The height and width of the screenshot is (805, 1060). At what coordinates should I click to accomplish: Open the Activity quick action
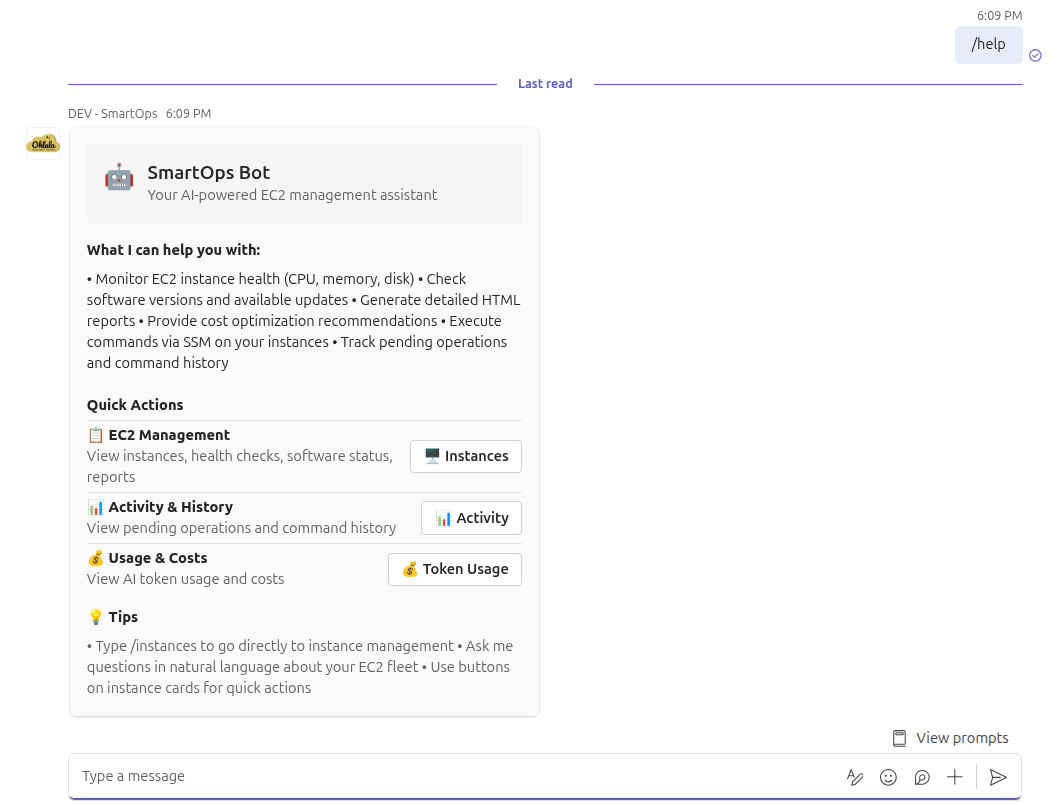tap(471, 518)
